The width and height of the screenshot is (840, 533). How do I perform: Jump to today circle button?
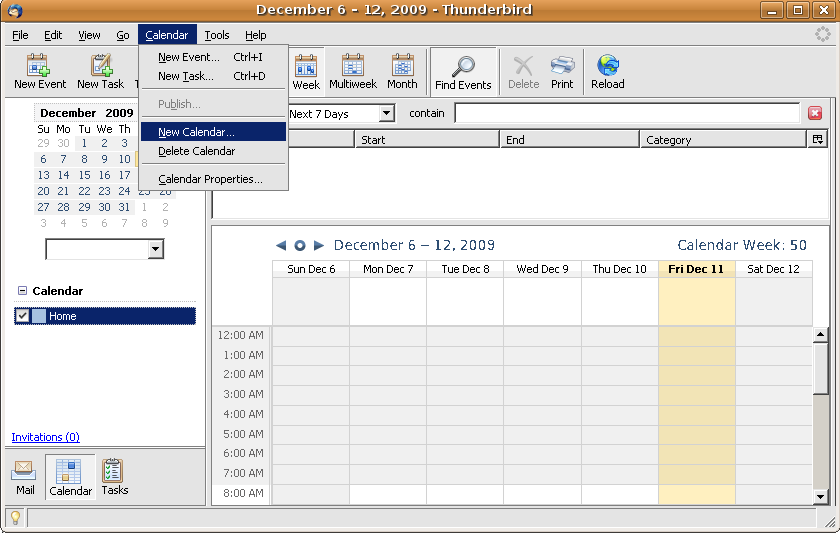300,245
